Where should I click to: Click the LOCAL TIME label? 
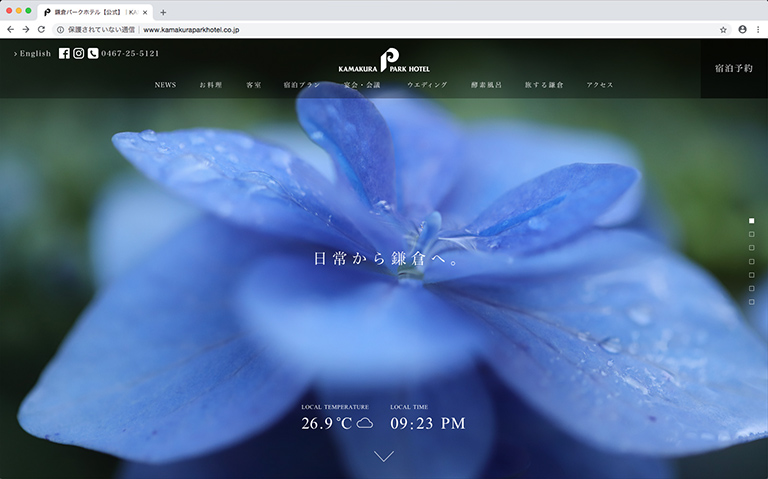tap(409, 407)
